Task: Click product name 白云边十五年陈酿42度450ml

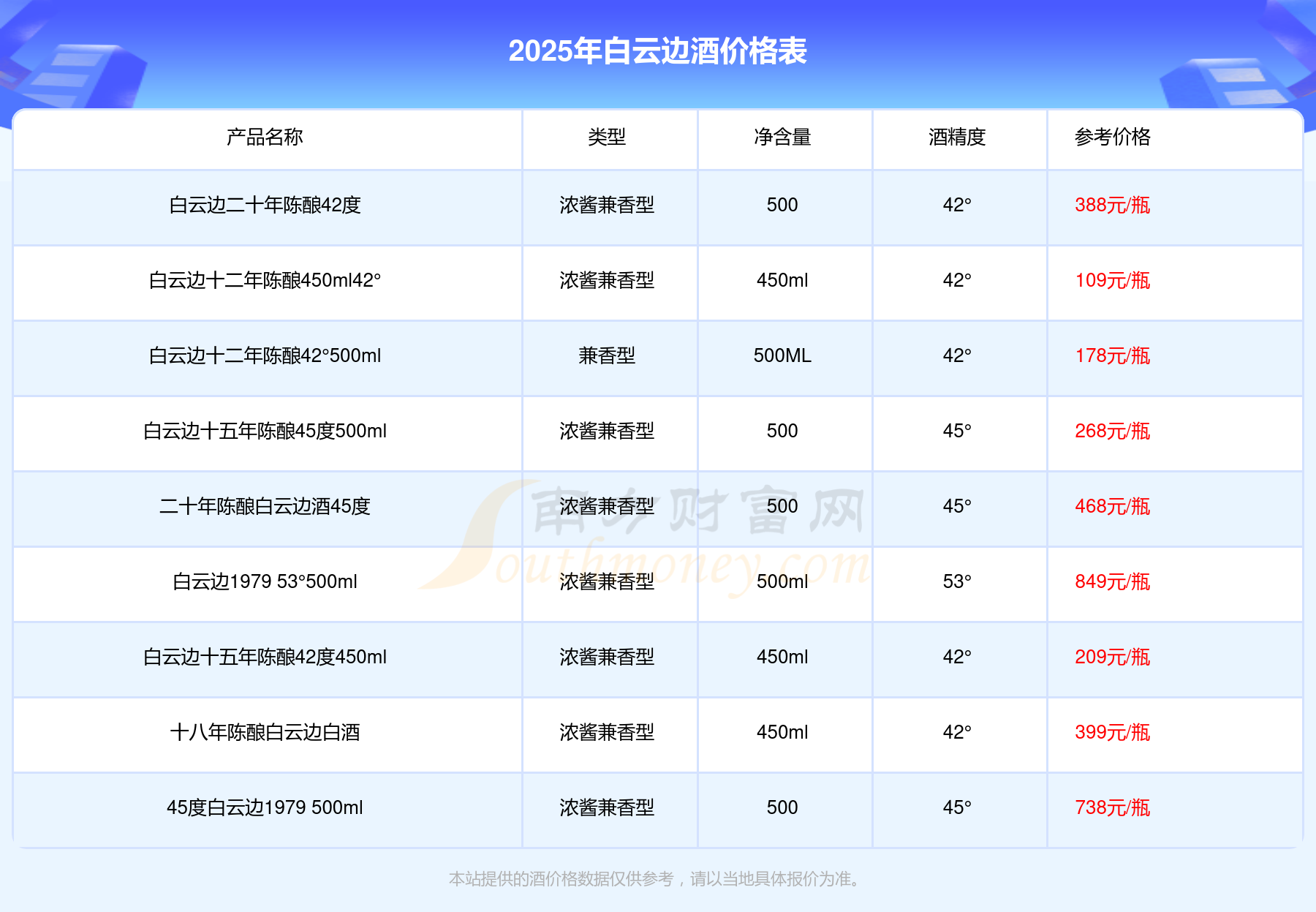Action: point(265,657)
